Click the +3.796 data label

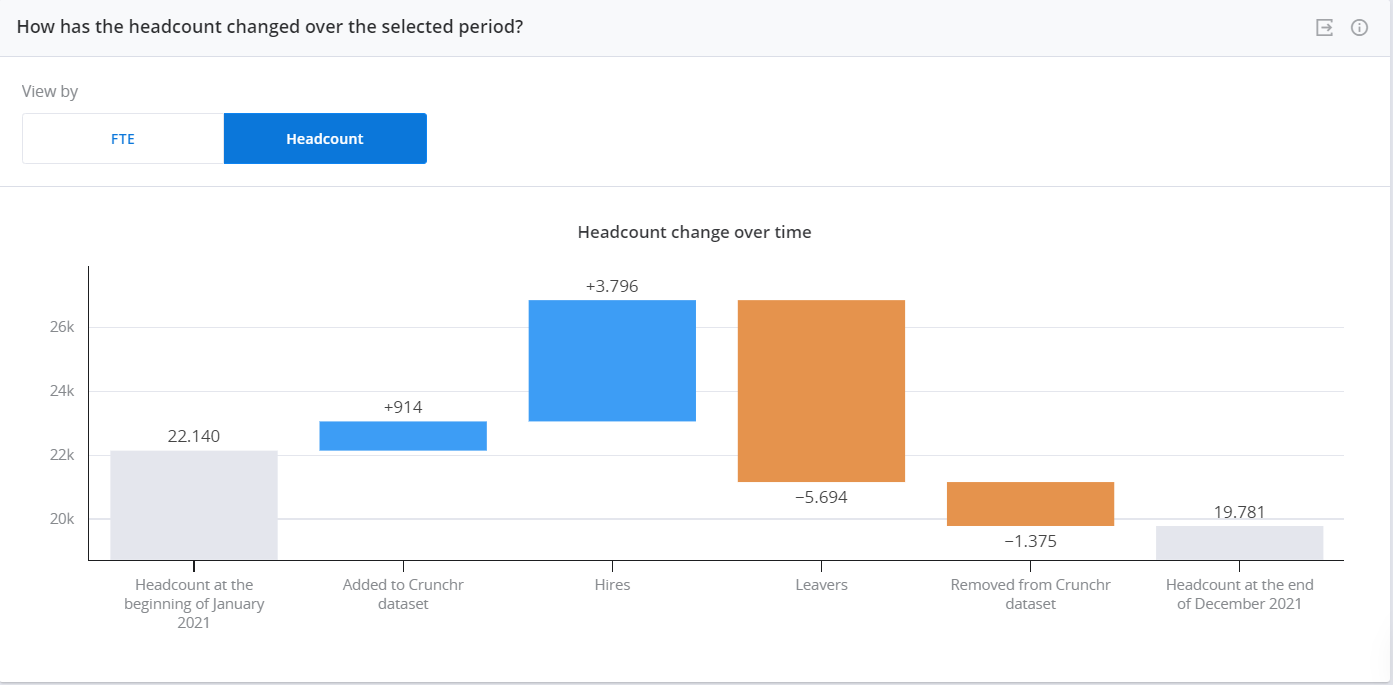coord(612,287)
